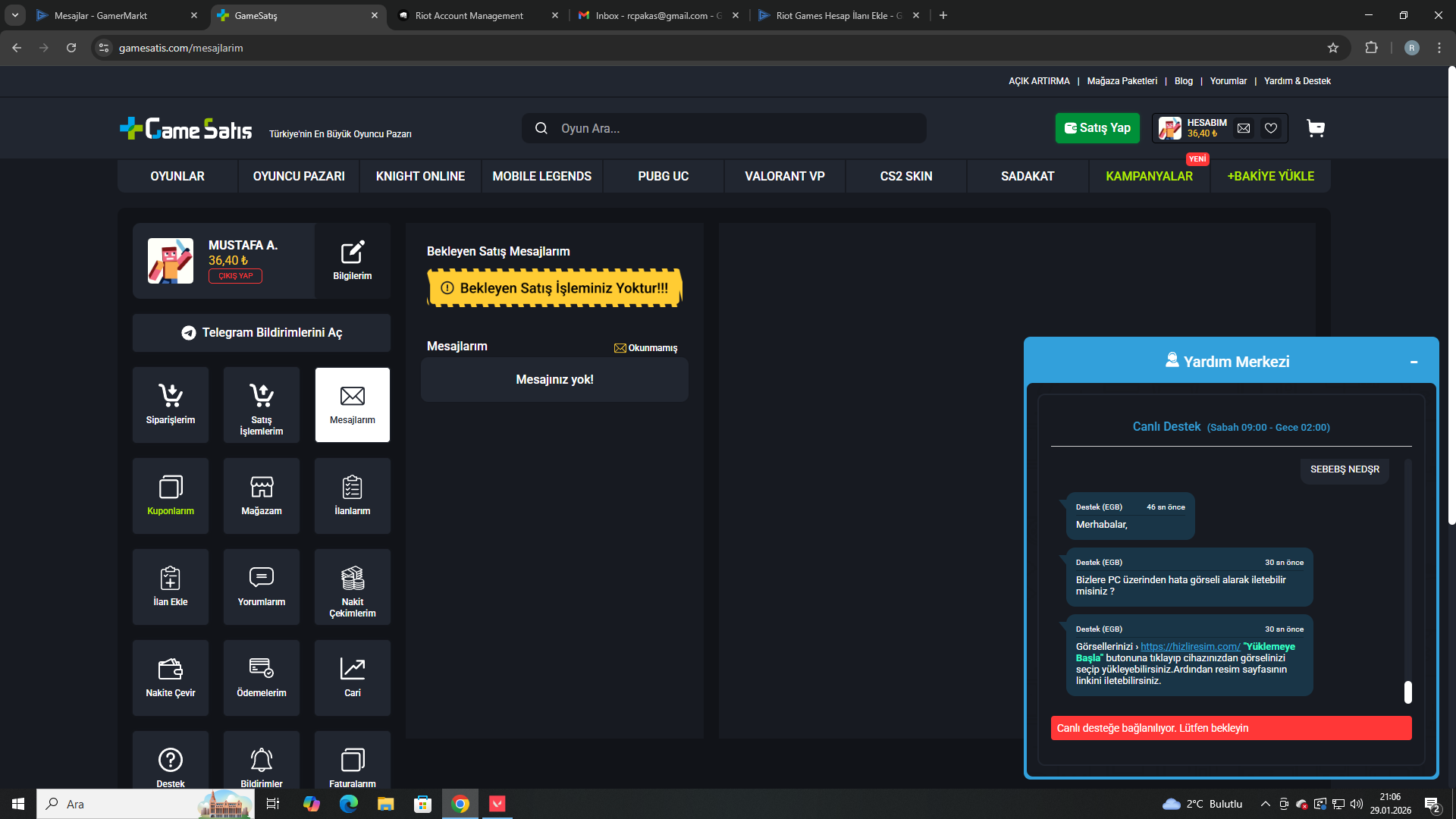Click the browser address bar
The width and height of the screenshot is (1456, 819).
point(720,48)
